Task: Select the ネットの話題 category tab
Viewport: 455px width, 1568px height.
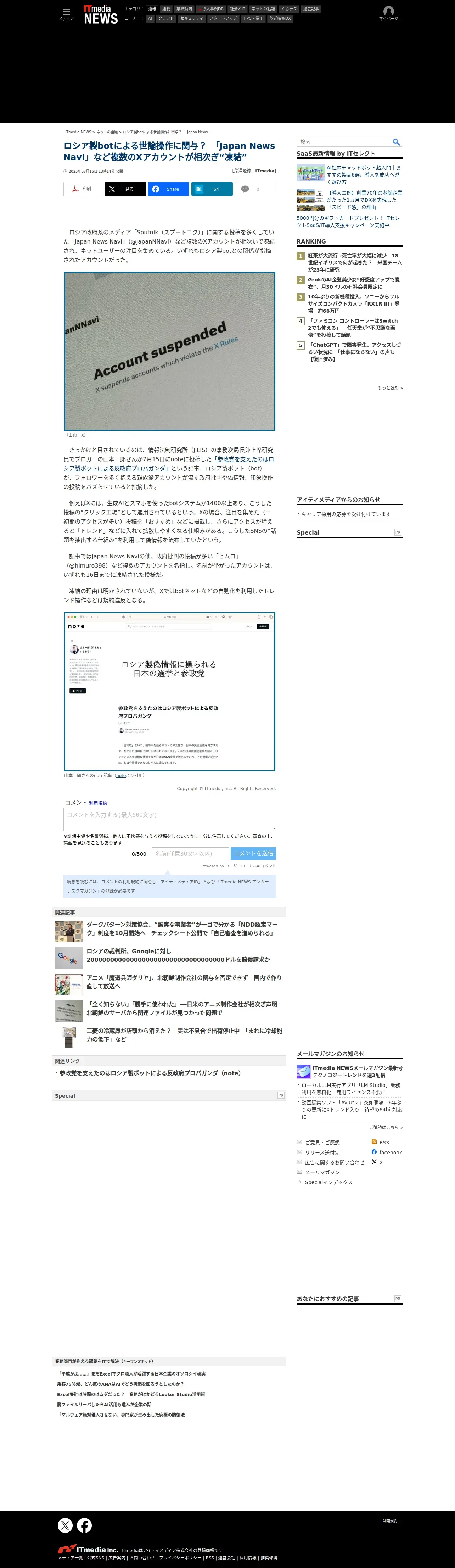Action: [263, 9]
